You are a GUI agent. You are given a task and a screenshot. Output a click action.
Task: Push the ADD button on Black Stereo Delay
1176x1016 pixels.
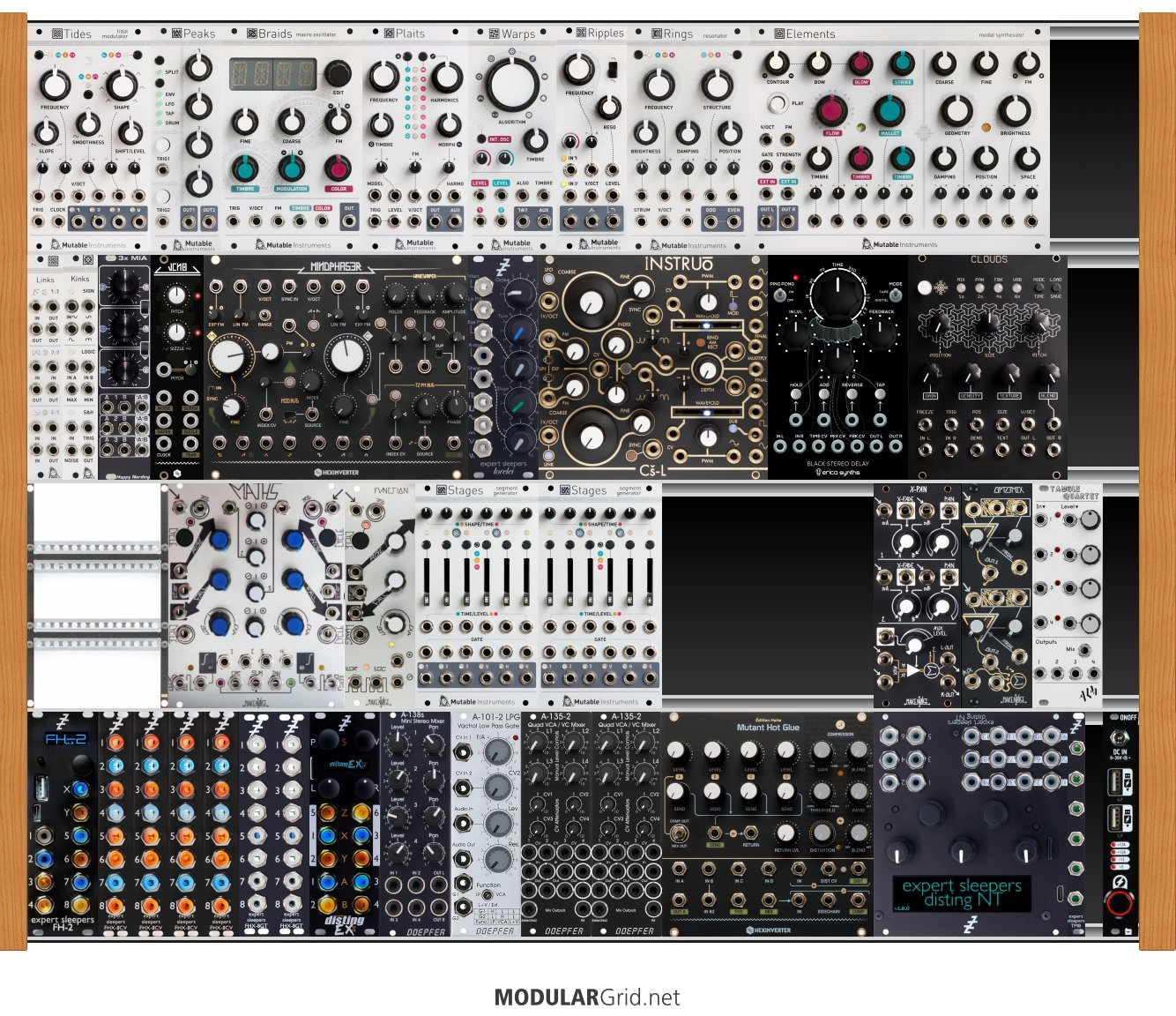[x=824, y=396]
